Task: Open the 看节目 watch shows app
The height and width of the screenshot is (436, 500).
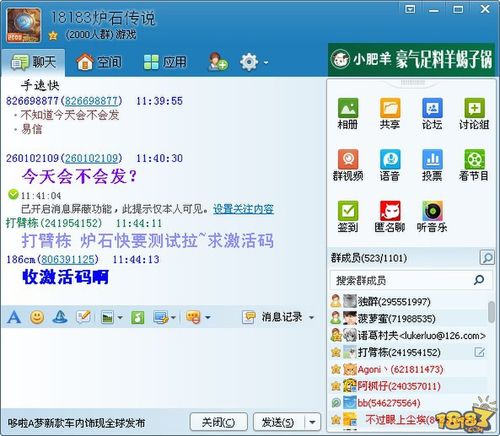Action: [474, 165]
